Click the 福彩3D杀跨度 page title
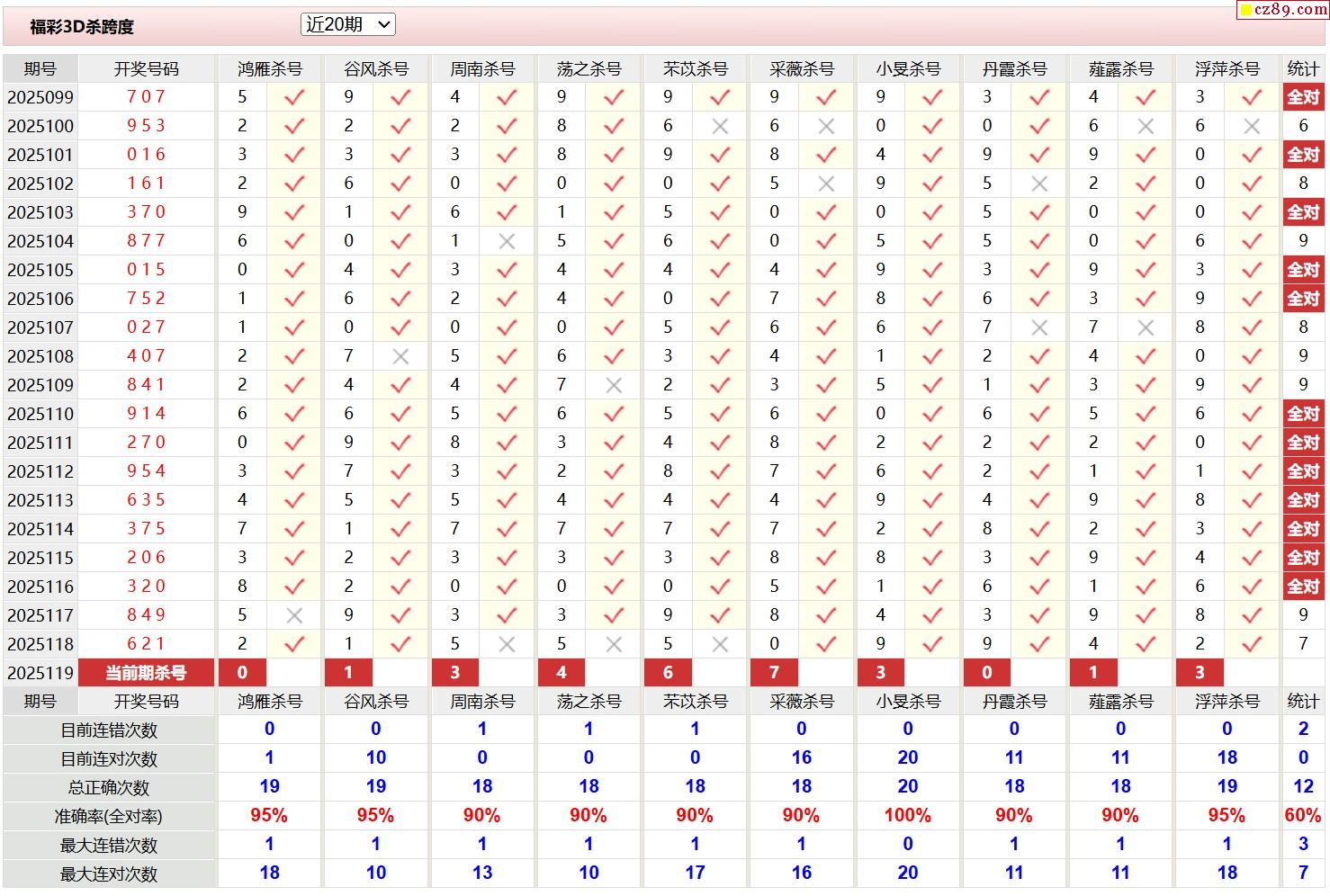Screen dimensions: 1330x896 (82, 27)
